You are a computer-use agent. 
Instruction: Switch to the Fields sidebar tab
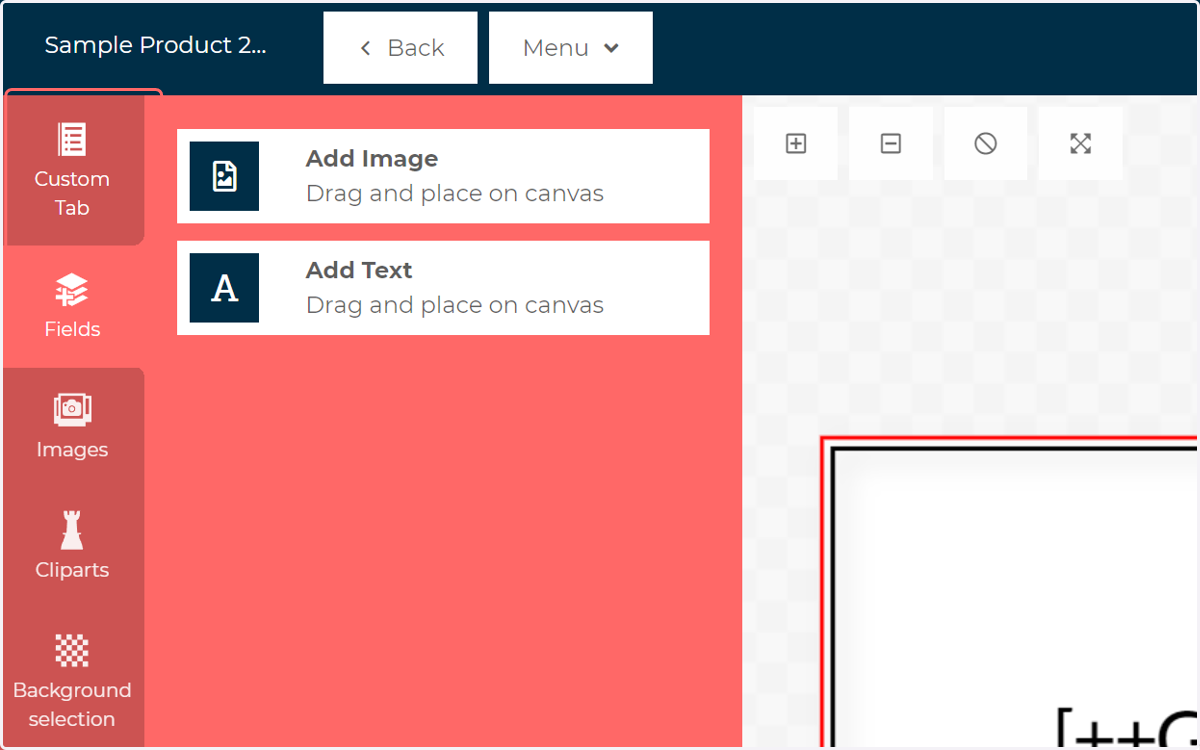pyautogui.click(x=73, y=306)
